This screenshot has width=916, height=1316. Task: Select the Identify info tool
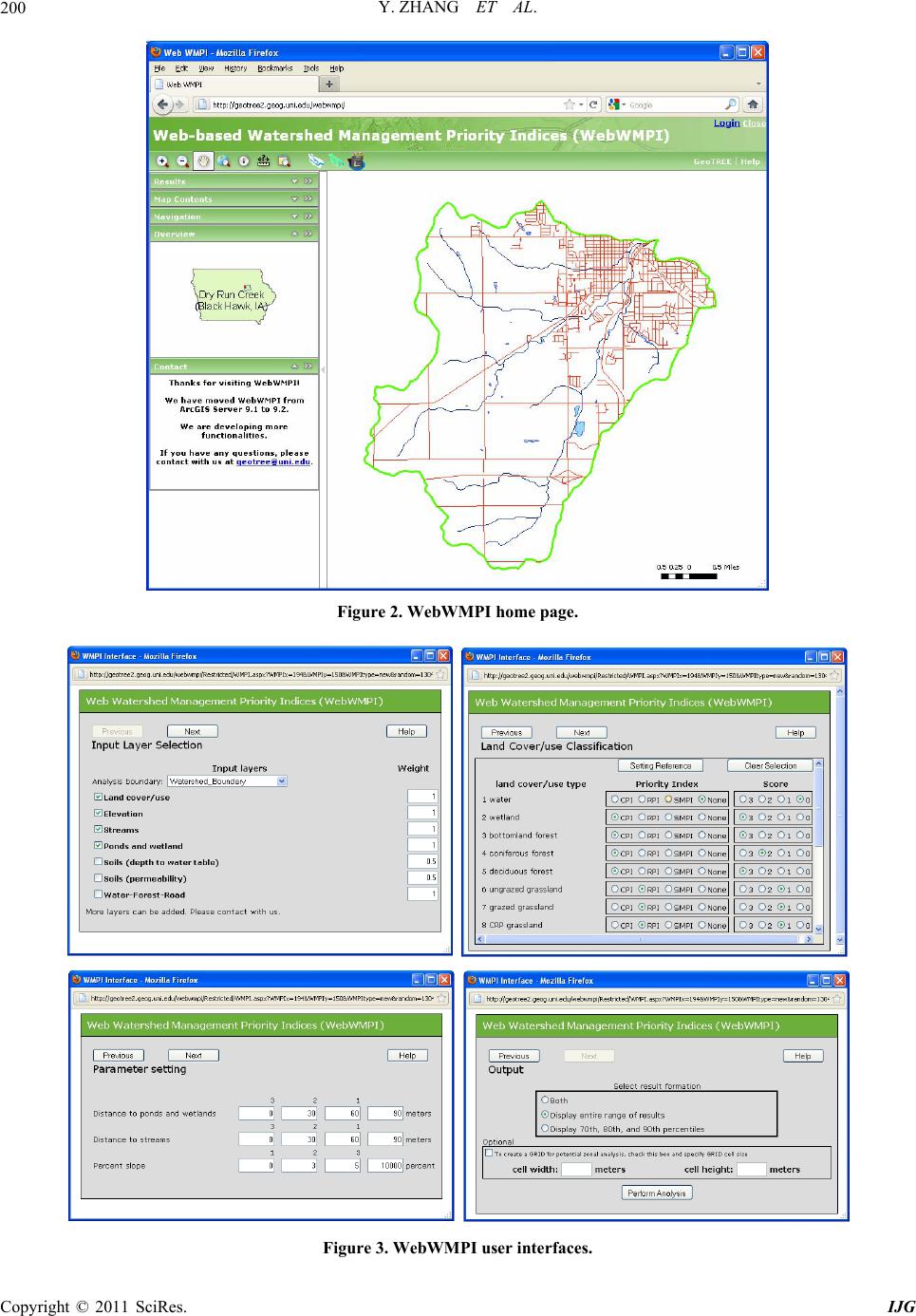(x=243, y=161)
